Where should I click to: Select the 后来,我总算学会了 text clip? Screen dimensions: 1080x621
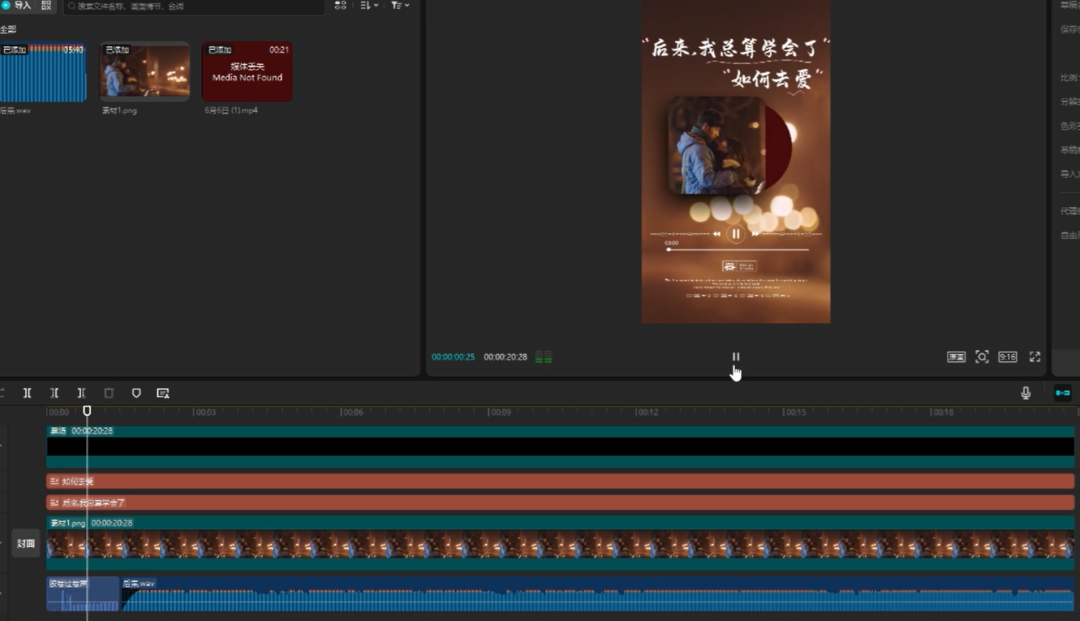point(560,503)
